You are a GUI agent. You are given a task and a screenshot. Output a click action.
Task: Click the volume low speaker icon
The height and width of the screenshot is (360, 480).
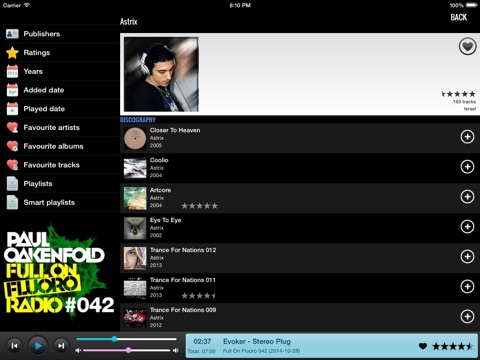[x=78, y=350]
